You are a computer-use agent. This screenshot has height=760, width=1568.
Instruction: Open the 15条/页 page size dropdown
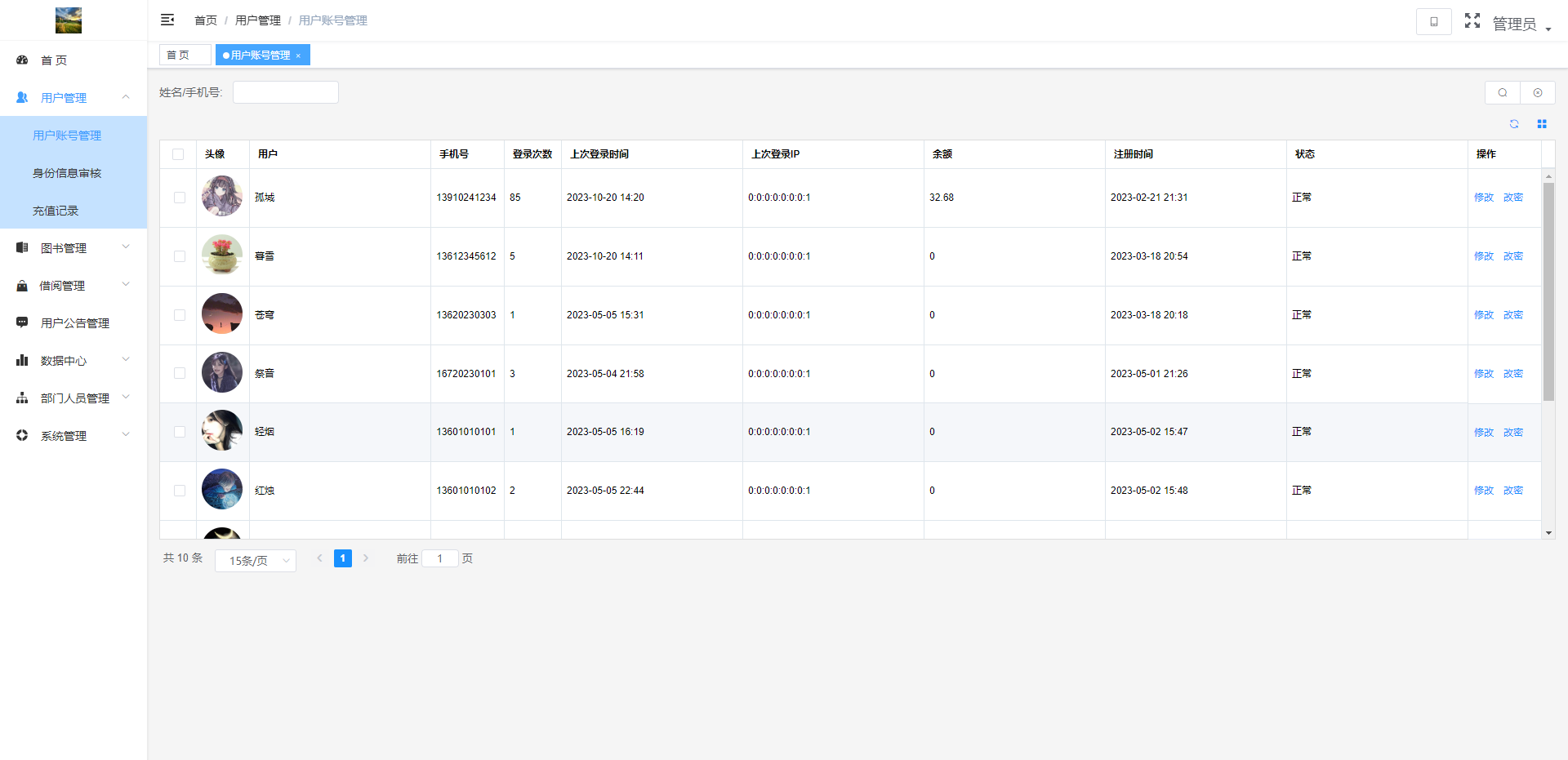[x=255, y=561]
